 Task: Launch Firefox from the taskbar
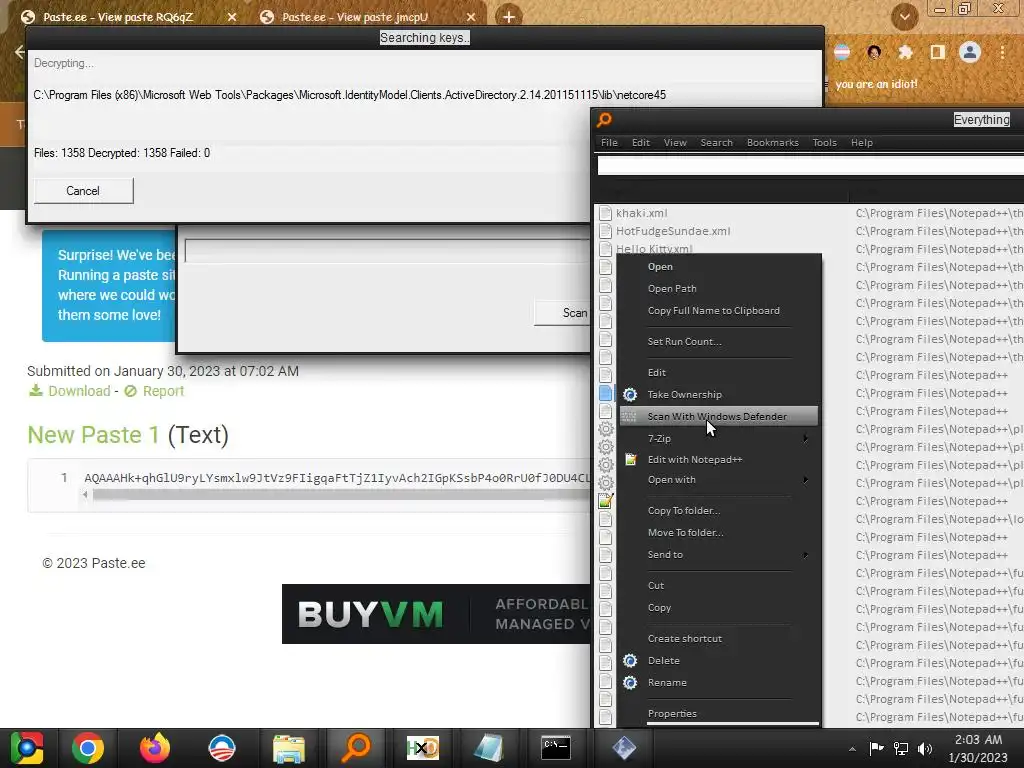[155, 748]
